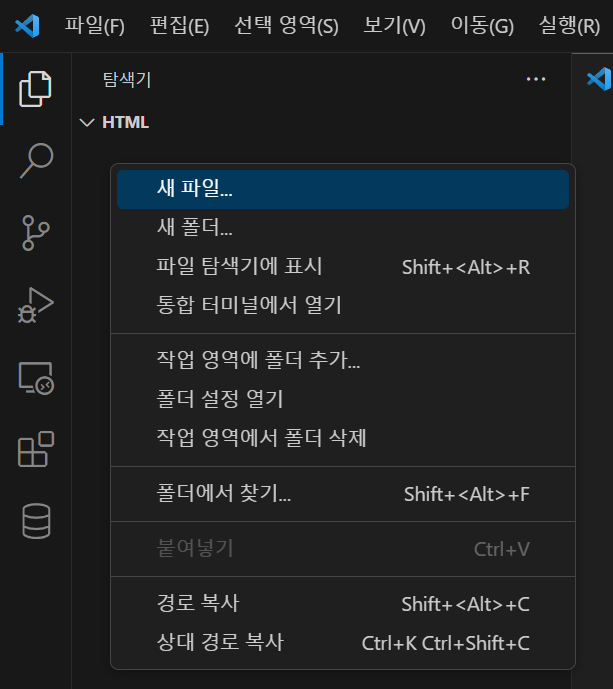
Task: Select 파일 탐색기에 표시 menu entry
Action: 343,267
